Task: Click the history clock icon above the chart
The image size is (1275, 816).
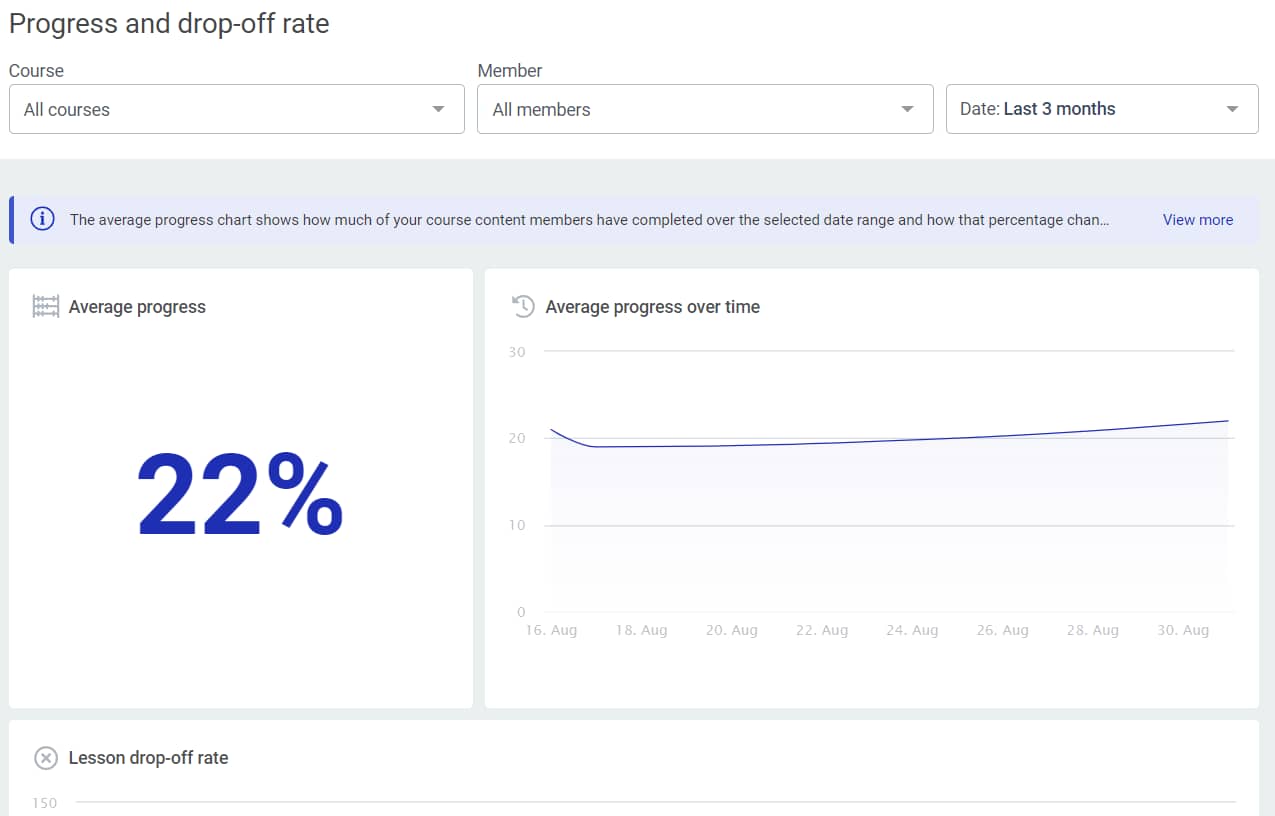Action: pyautogui.click(x=523, y=307)
